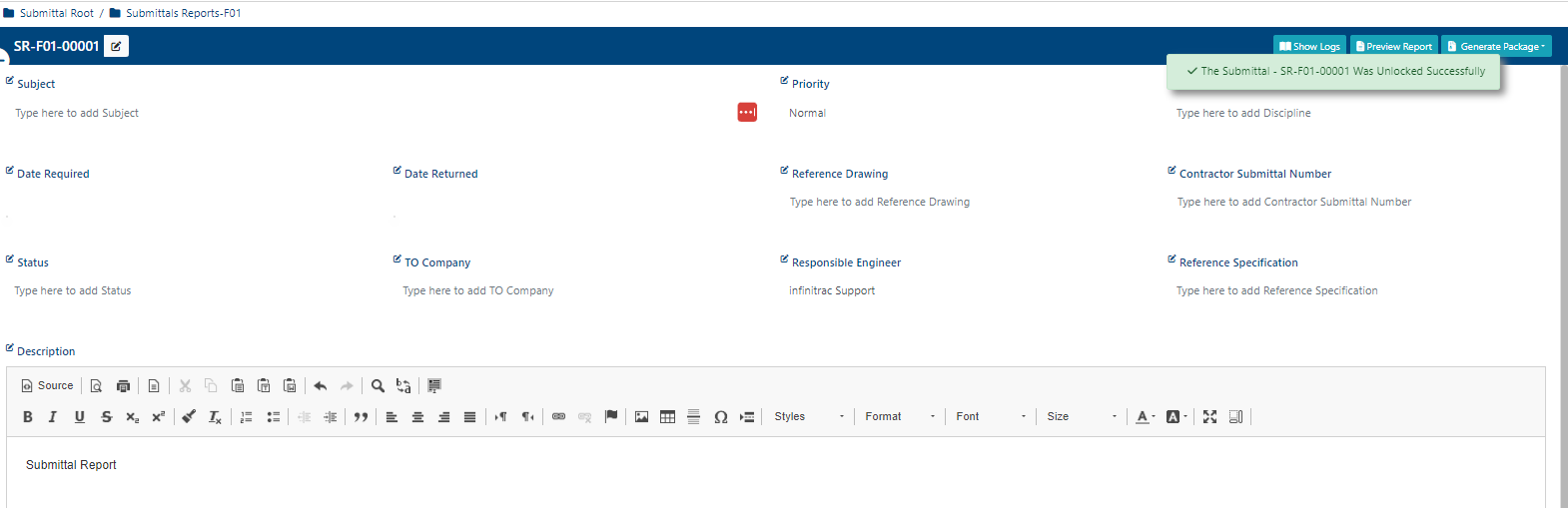Image resolution: width=1568 pixels, height=508 pixels.
Task: Click the Undo arrow
Action: click(x=321, y=386)
